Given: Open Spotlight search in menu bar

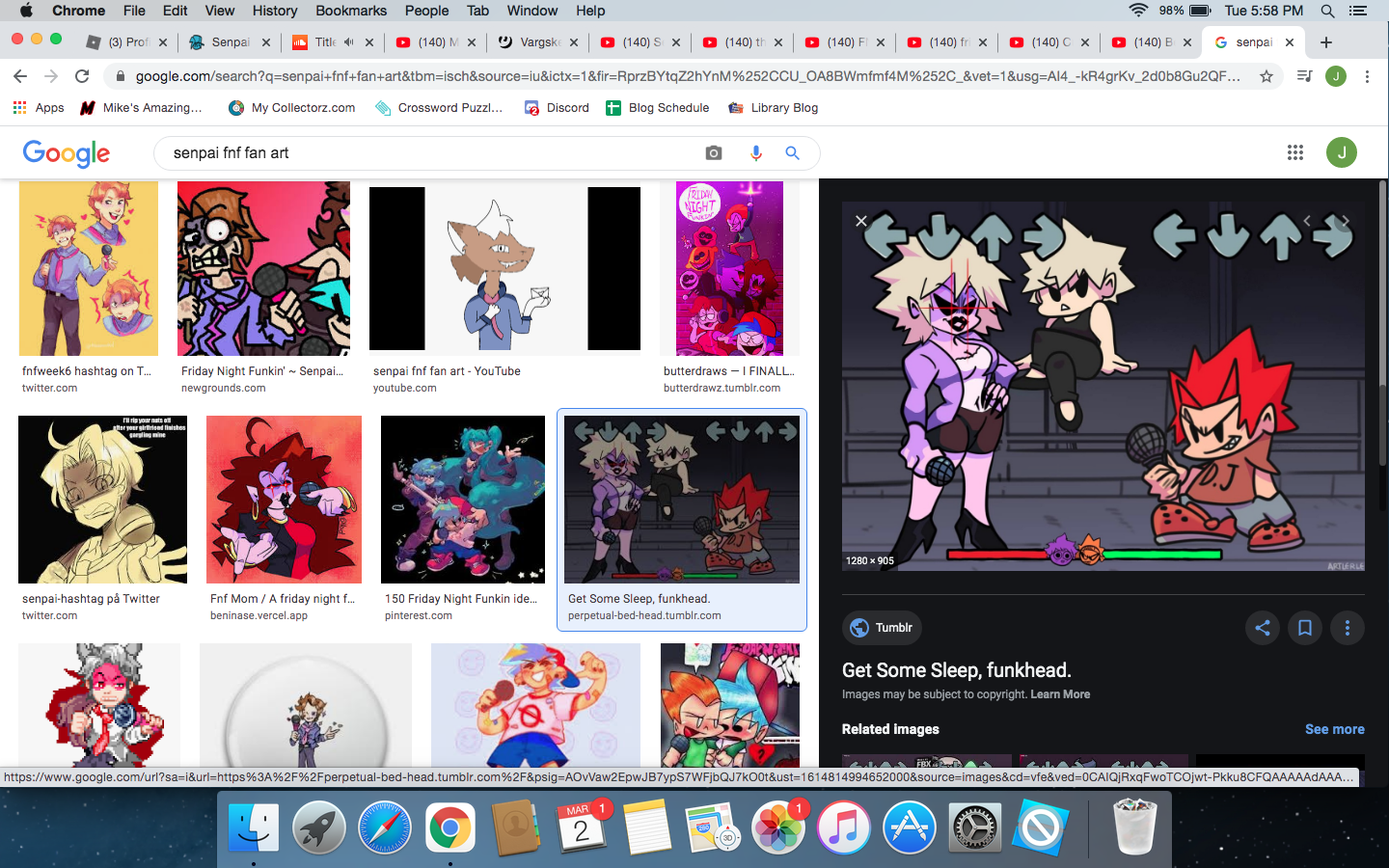Looking at the screenshot, I should click(1327, 11).
